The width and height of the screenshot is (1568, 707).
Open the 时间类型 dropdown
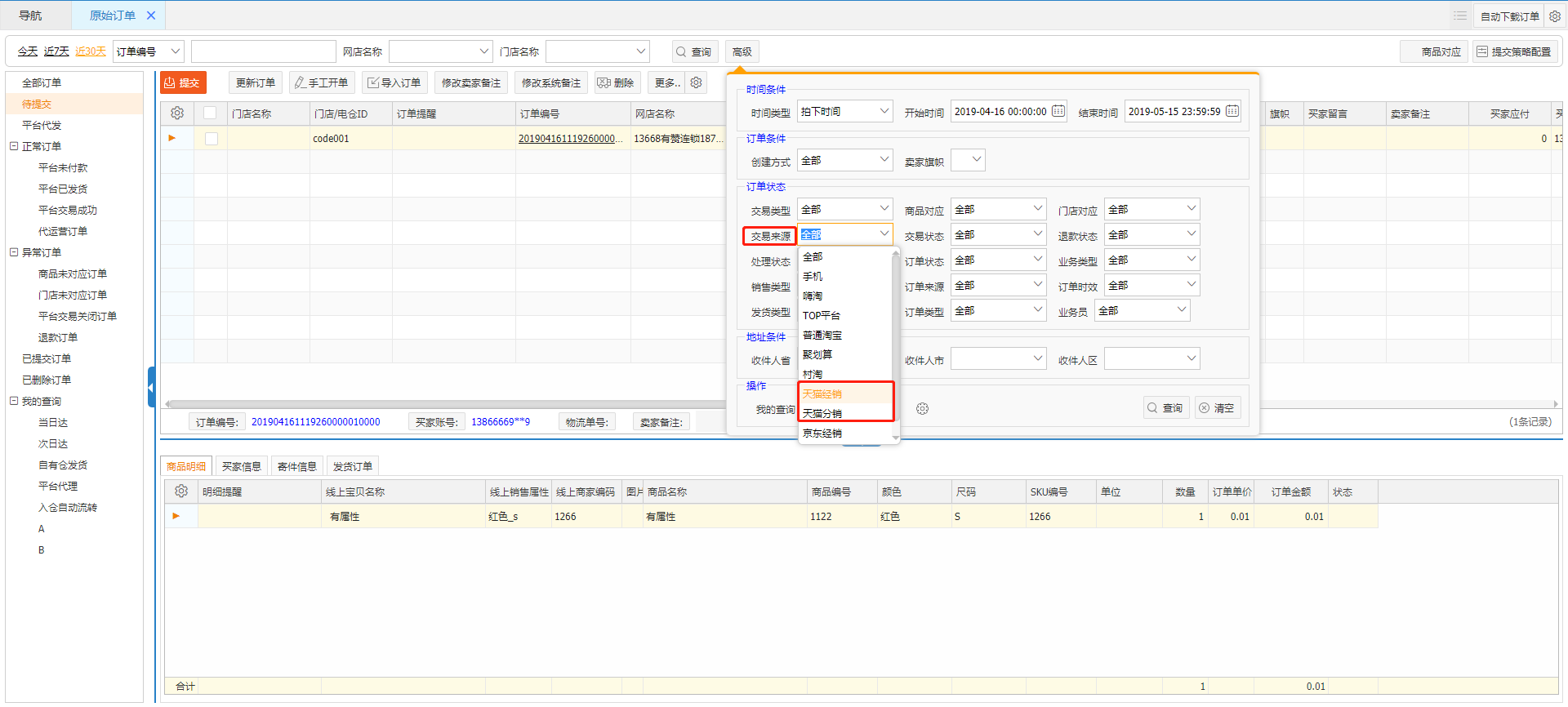[x=844, y=111]
